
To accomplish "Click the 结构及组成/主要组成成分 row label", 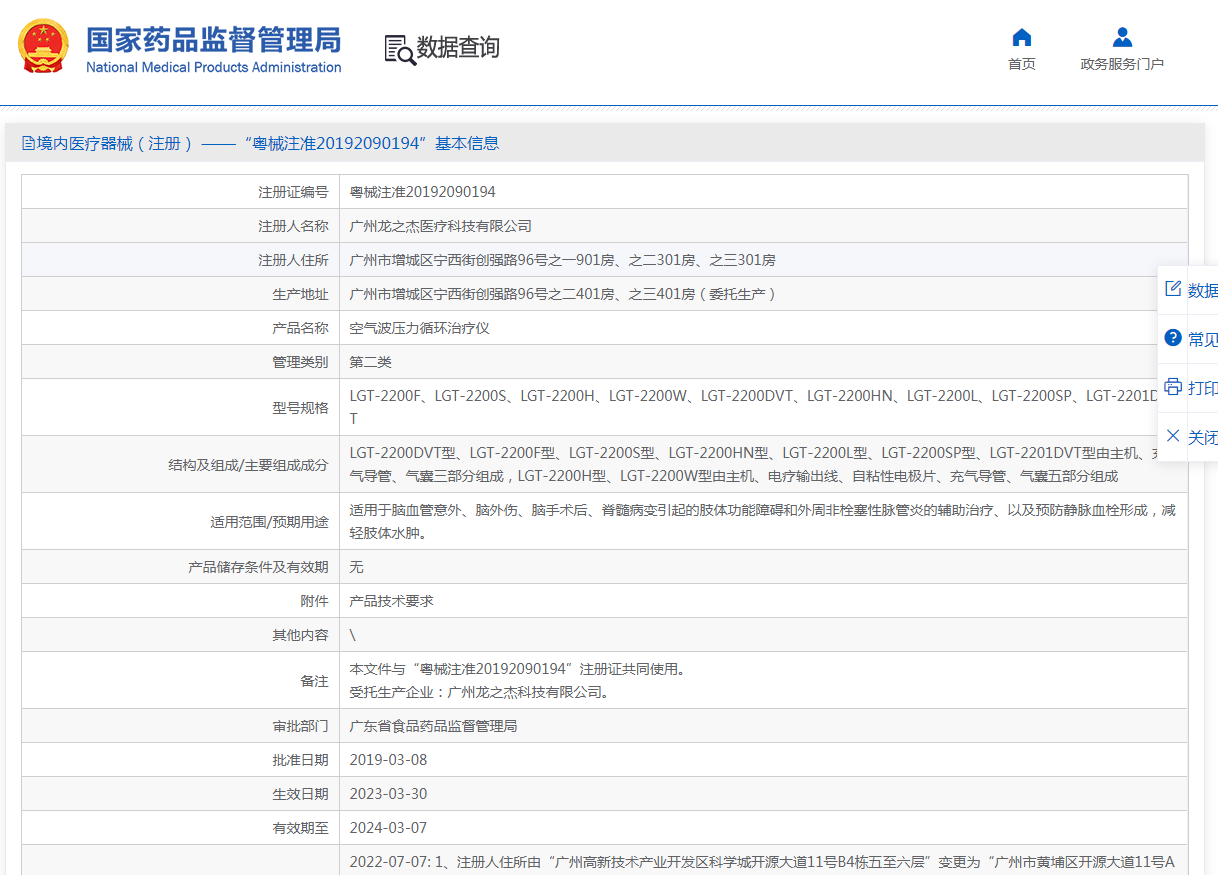I will 248,465.
